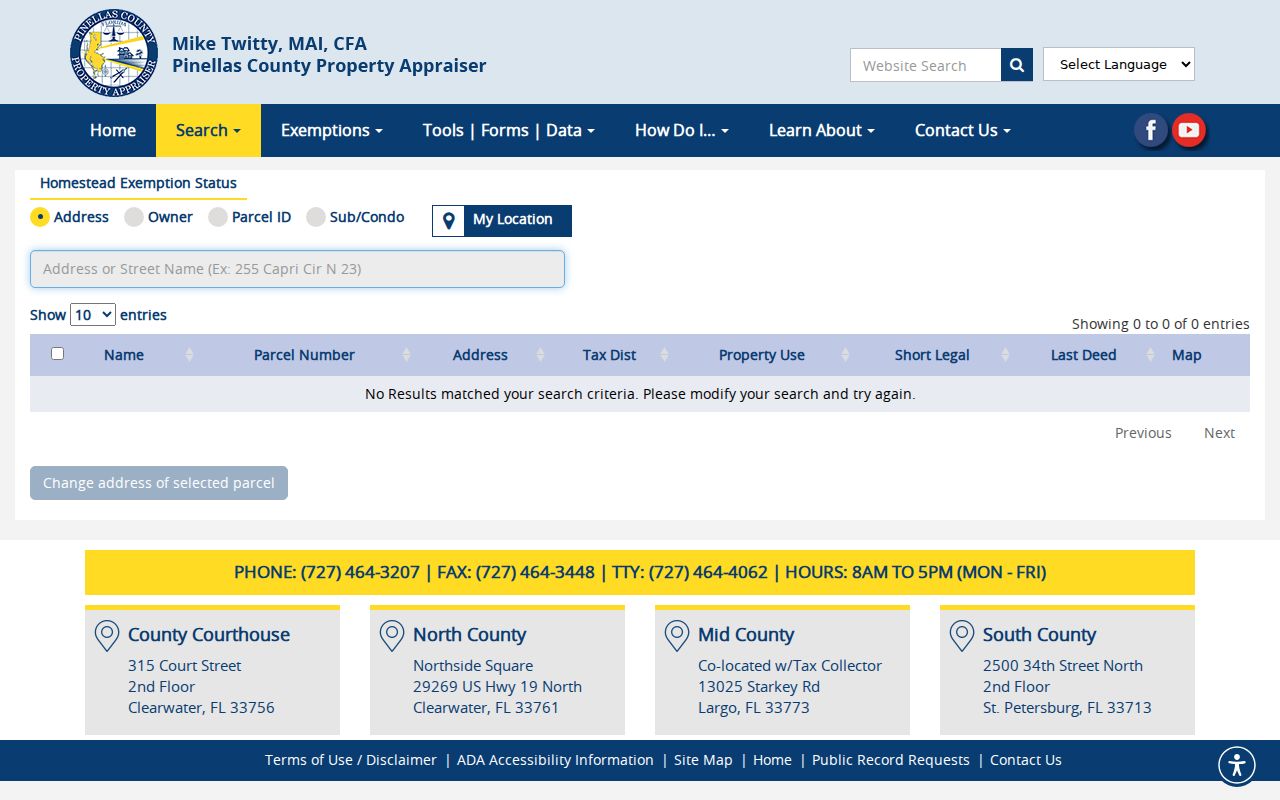Sort by Short Legal column arrows

point(1005,355)
